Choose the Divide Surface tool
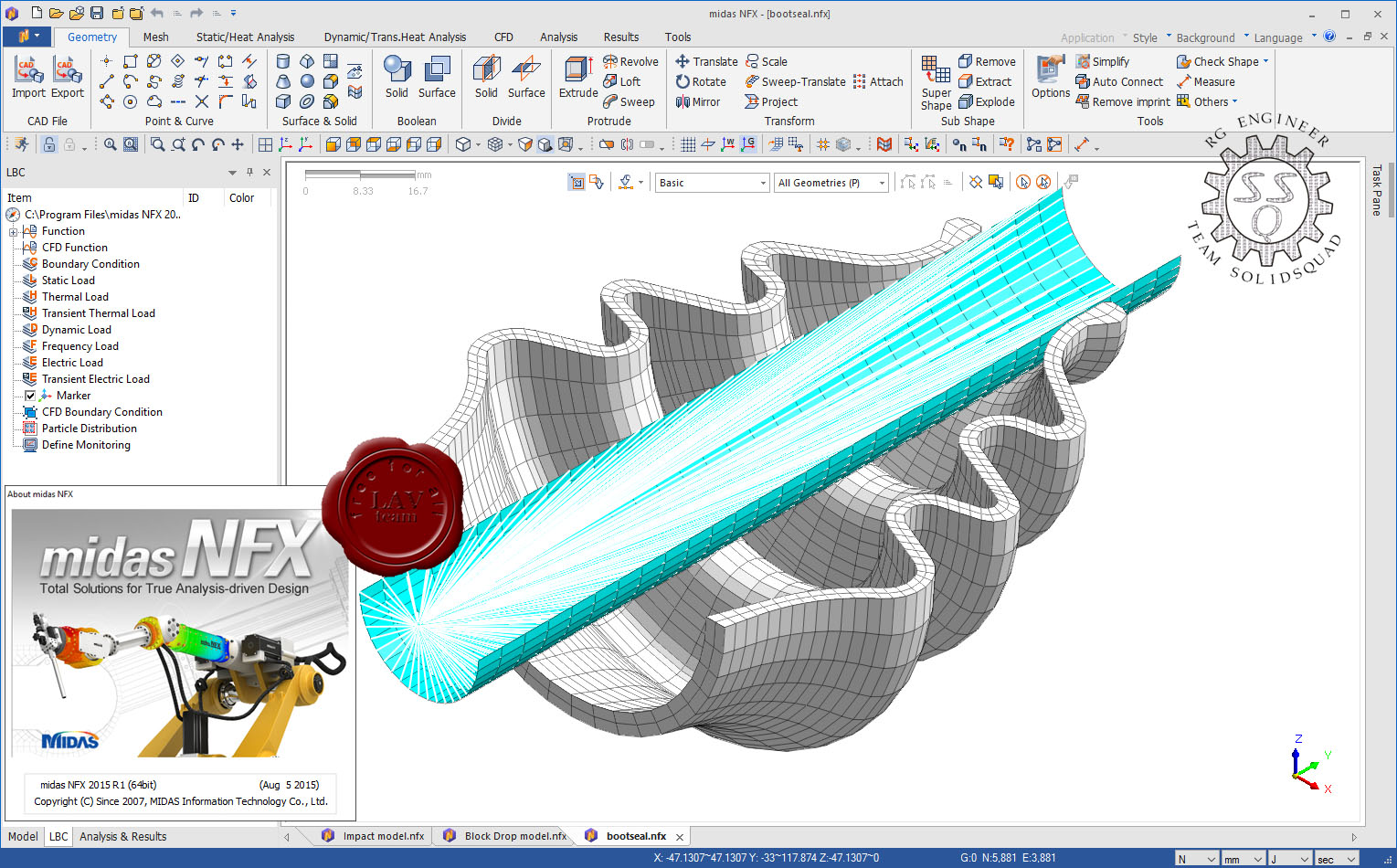Viewport: 1397px width, 868px height. point(526,77)
